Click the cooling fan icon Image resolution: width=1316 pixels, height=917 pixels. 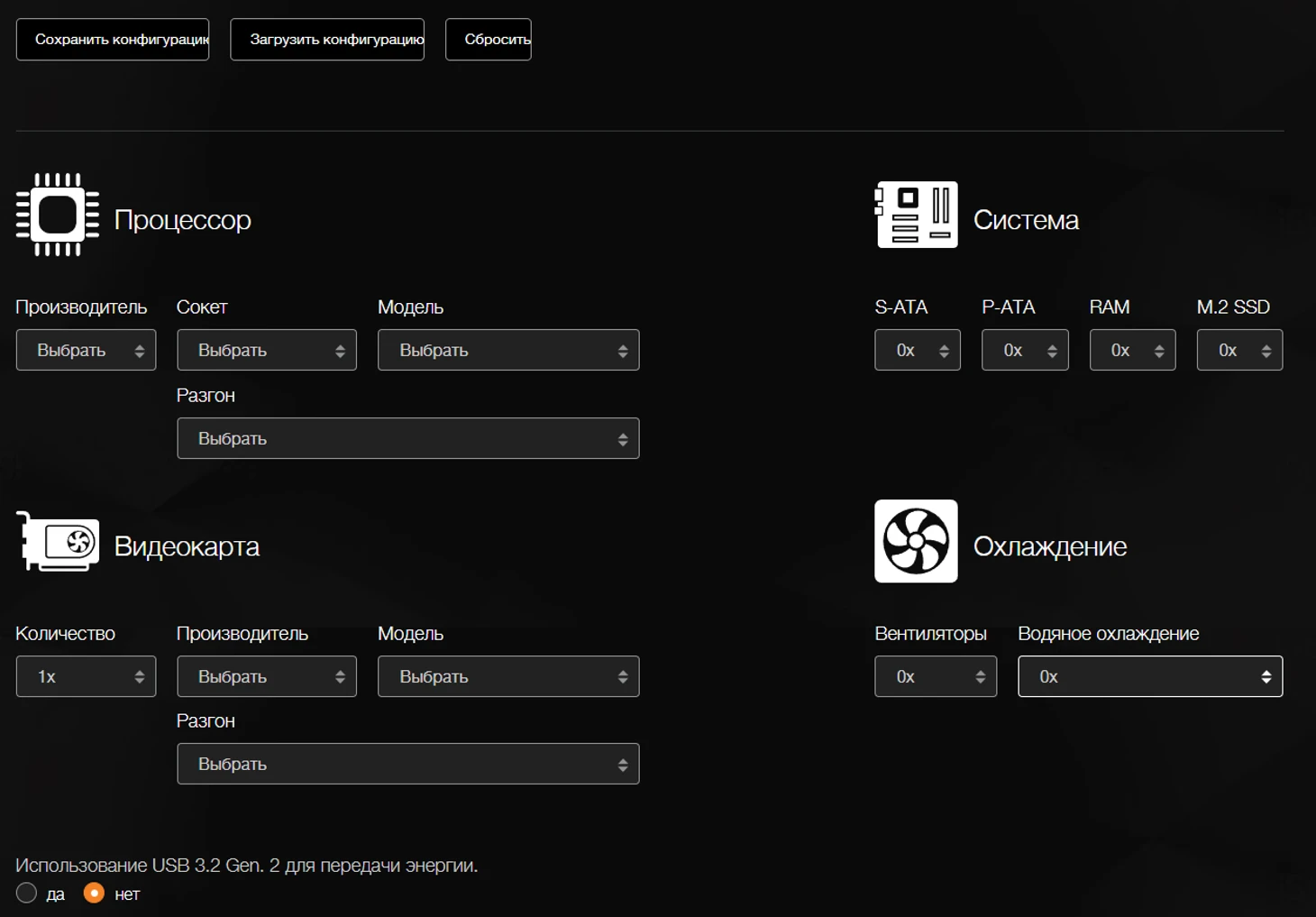pos(916,541)
